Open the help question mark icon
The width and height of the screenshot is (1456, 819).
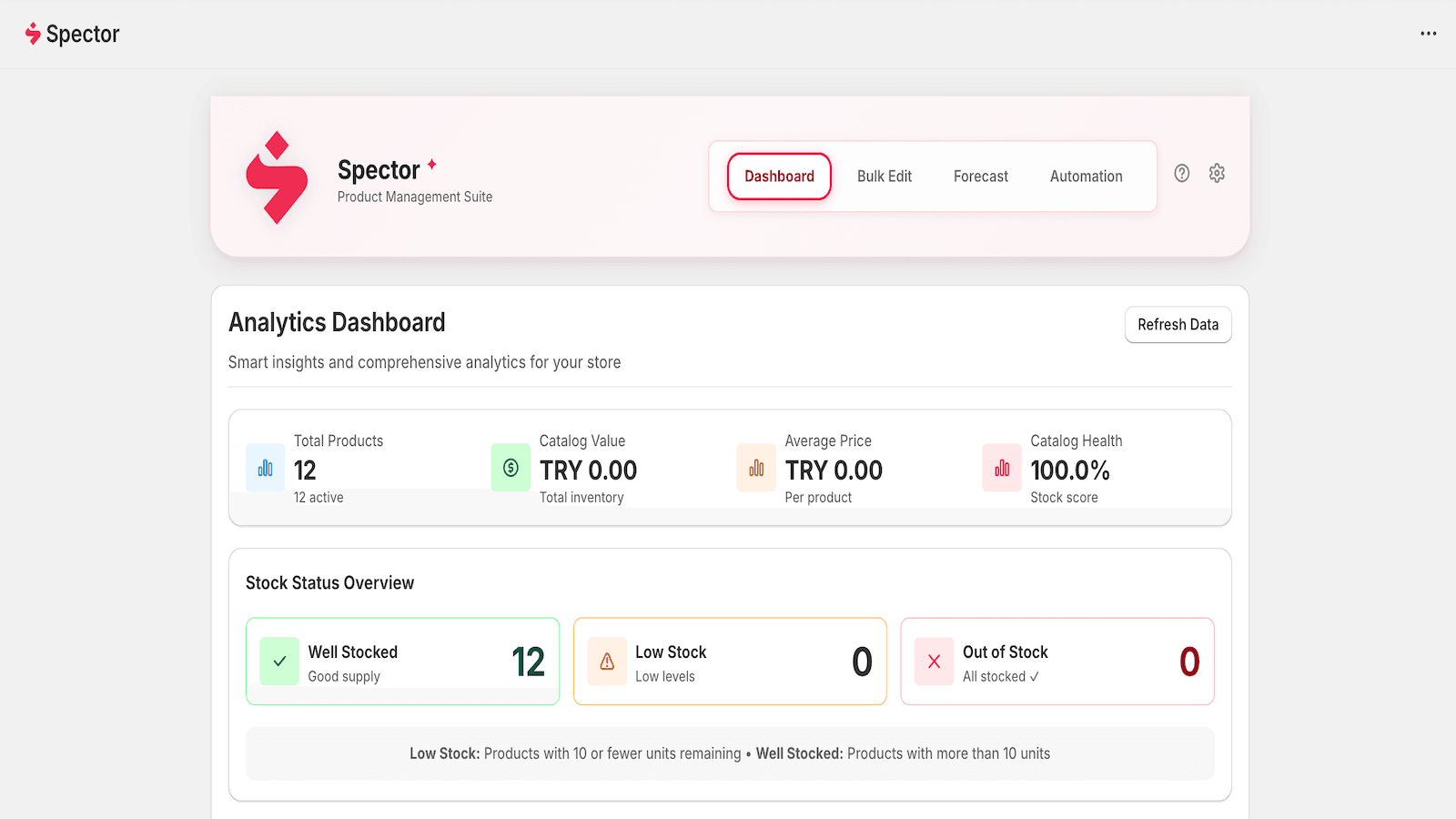point(1181,173)
